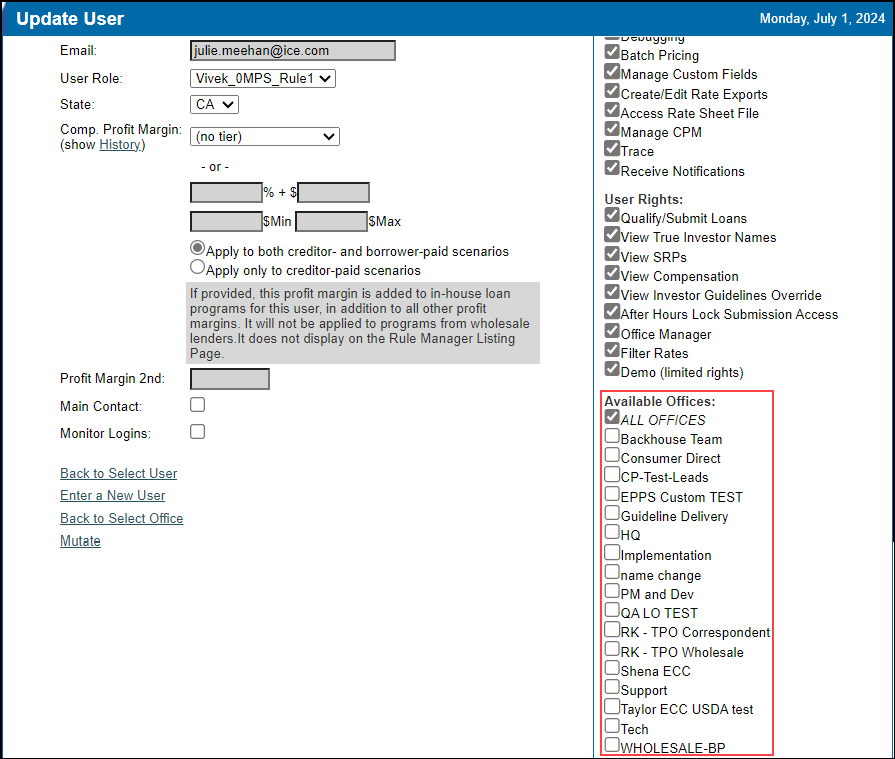Check RK - TPO Wholesale office

point(612,648)
